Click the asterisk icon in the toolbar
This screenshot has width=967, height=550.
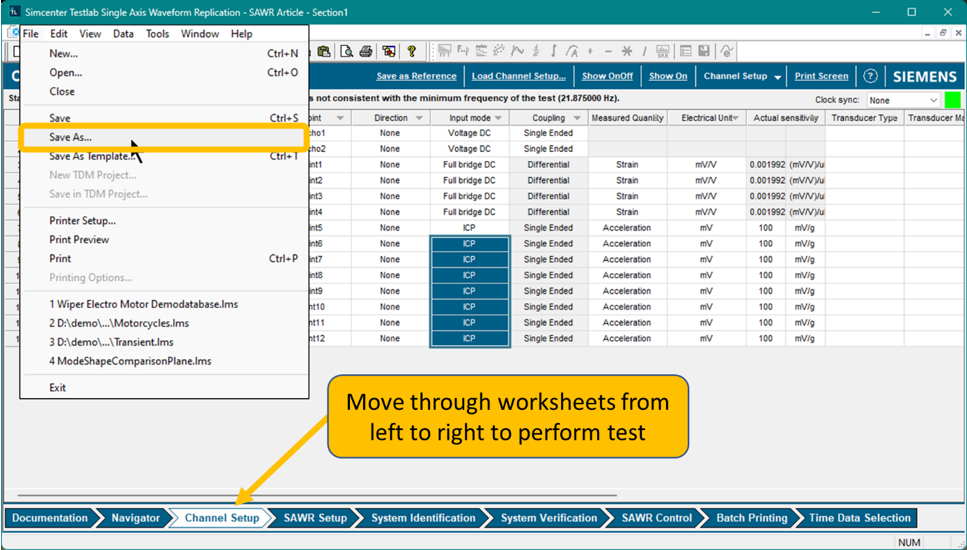627,51
